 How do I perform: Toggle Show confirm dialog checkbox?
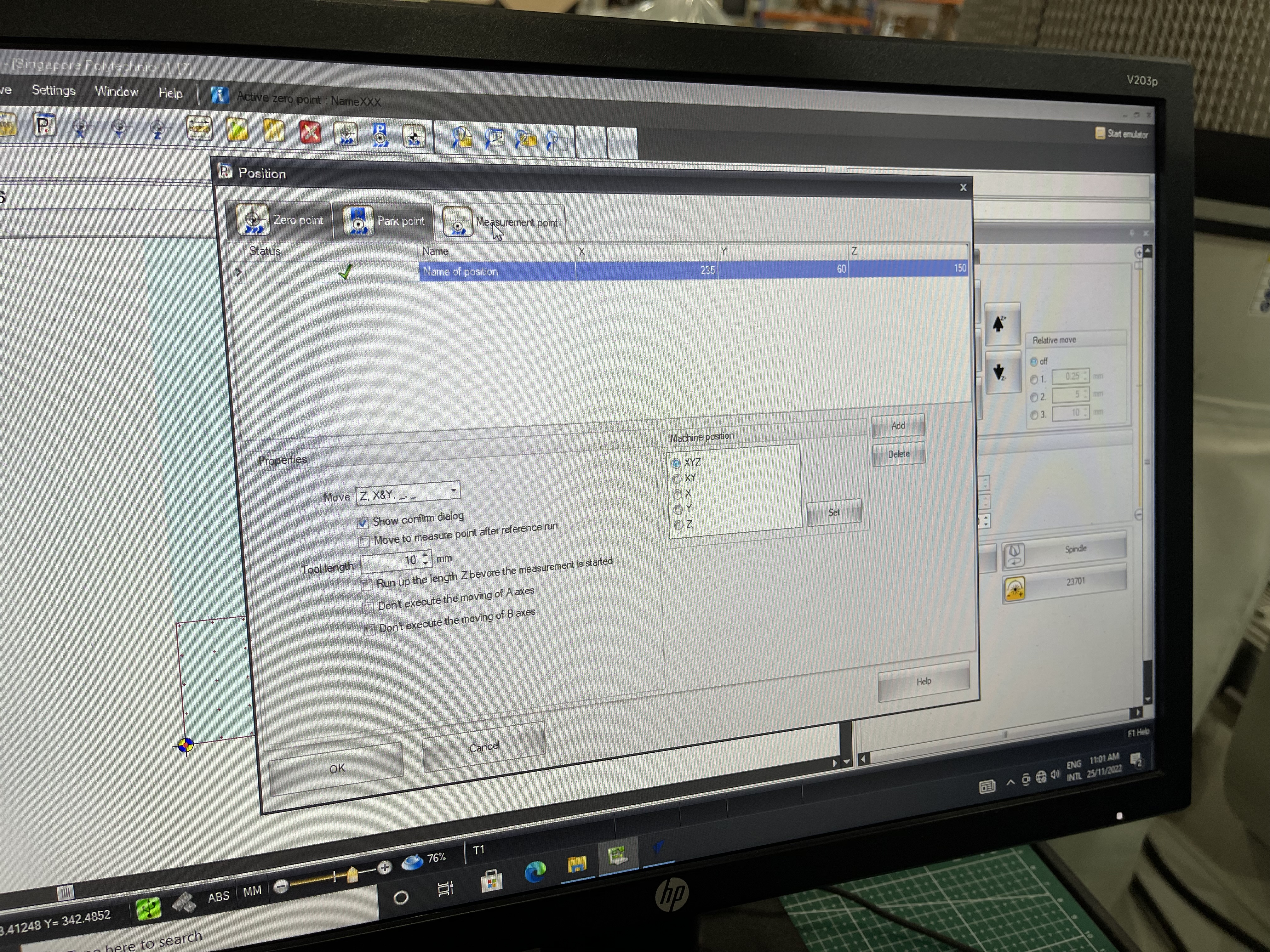362,523
